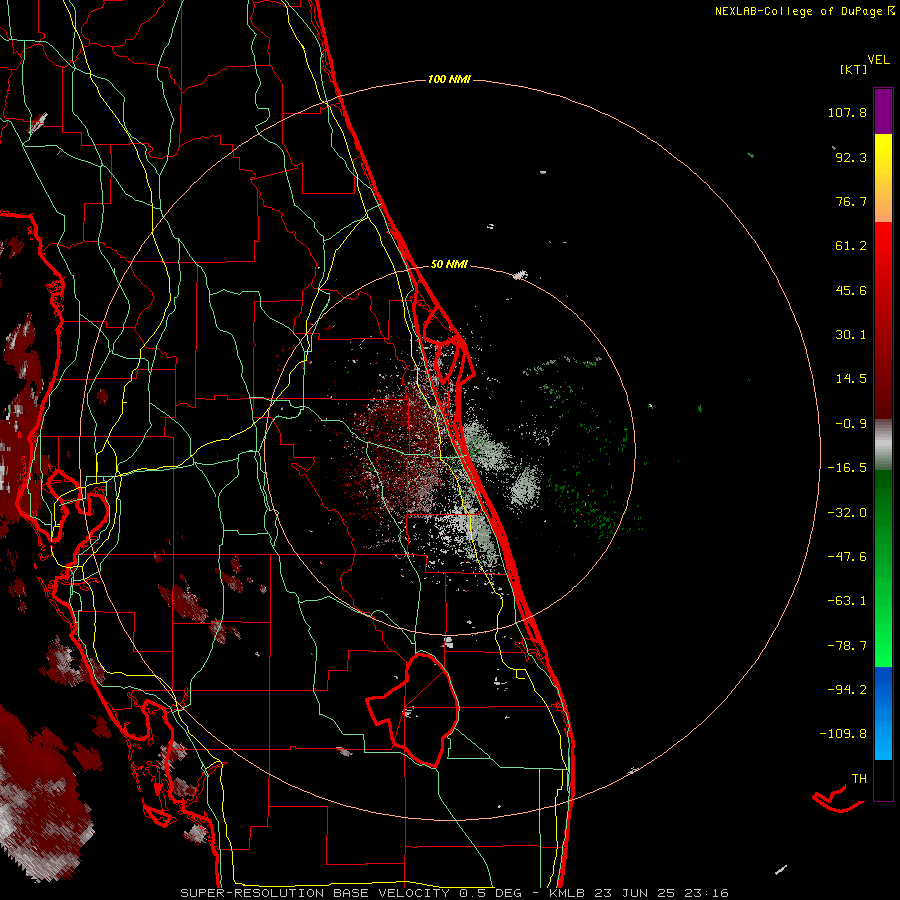Select the -16.5 legend value
This screenshot has width=900, height=900.
(x=847, y=468)
